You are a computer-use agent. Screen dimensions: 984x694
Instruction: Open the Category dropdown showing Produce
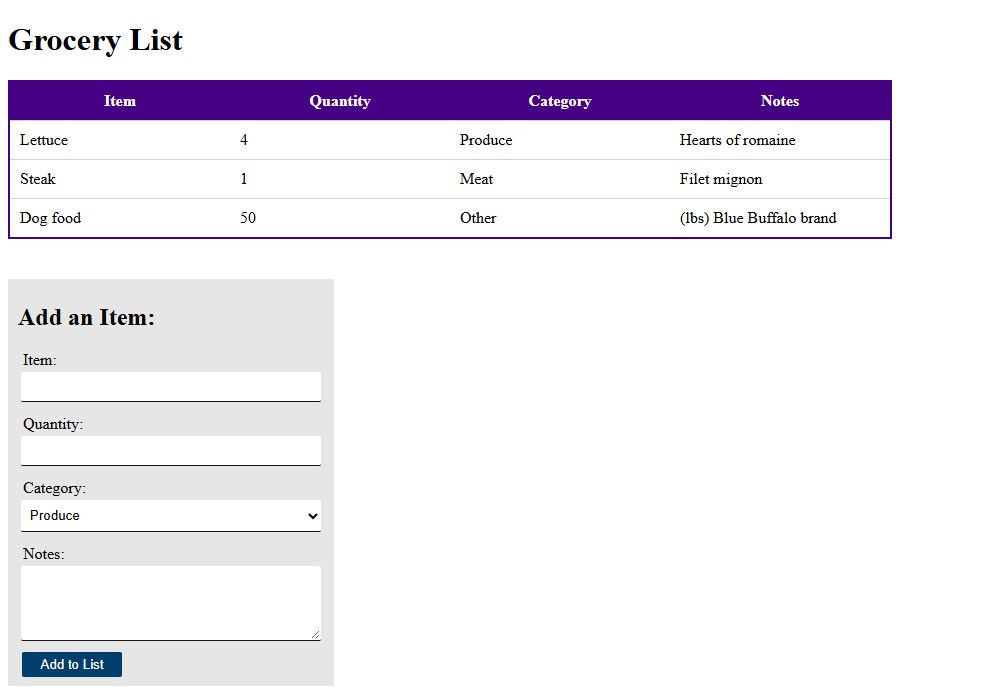pyautogui.click(x=171, y=515)
